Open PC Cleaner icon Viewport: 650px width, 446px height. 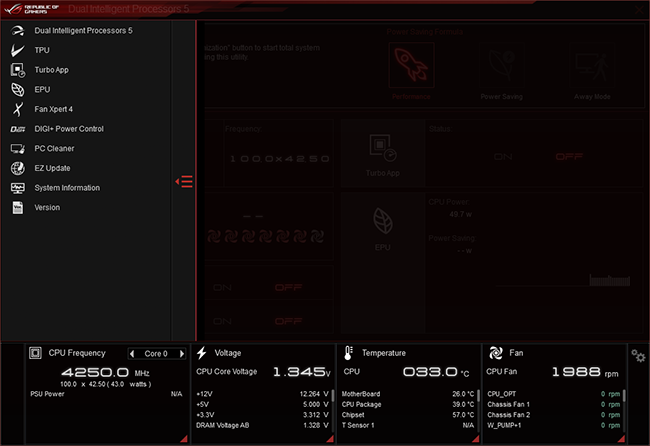point(17,148)
